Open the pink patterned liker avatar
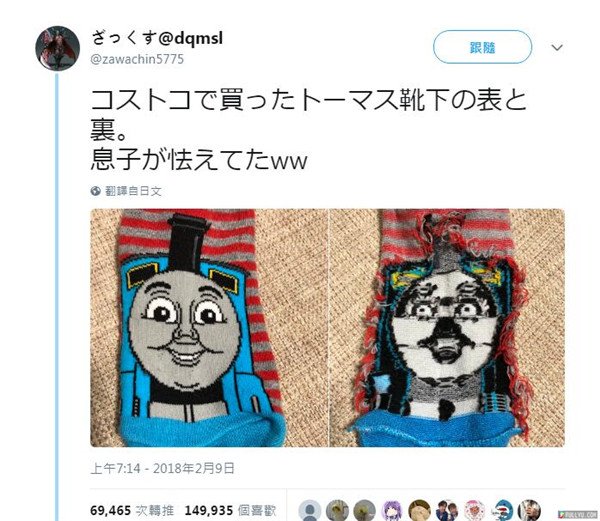Image resolution: width=600 pixels, height=521 pixels. (475, 511)
